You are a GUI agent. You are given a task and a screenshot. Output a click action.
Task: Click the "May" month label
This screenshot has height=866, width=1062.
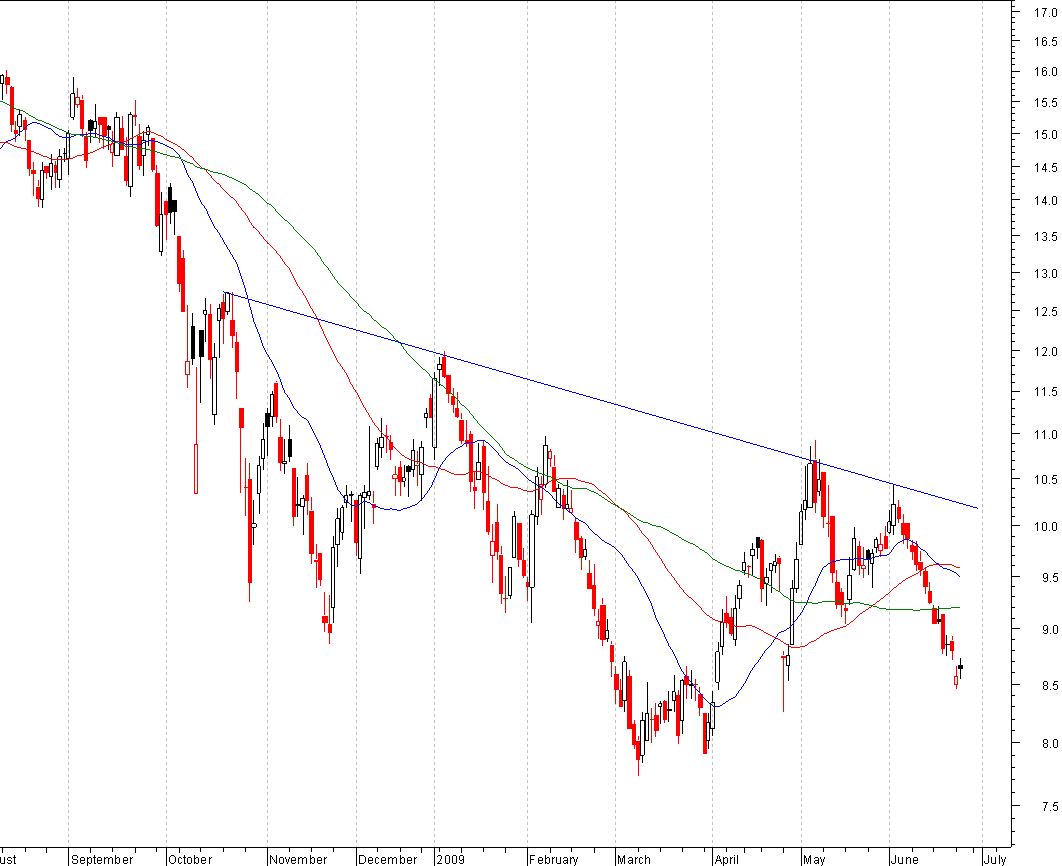(814, 859)
